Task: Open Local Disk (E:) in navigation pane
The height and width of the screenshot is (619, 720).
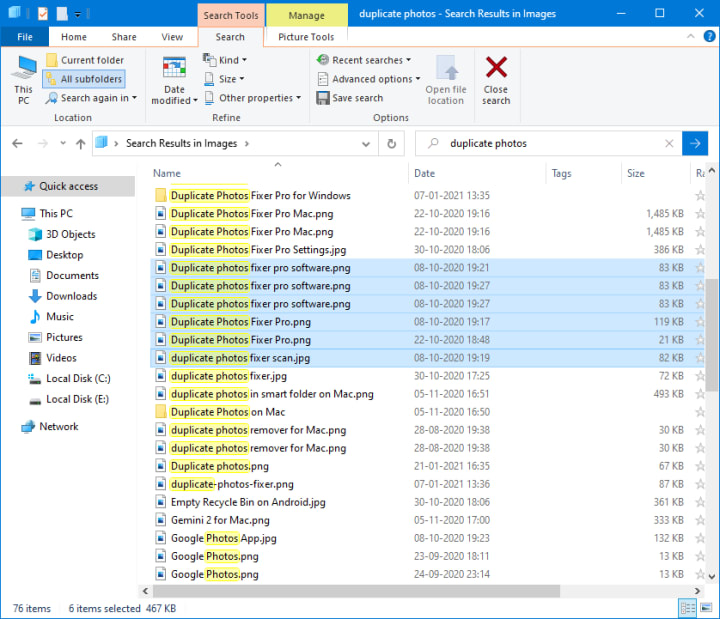Action: 68,399
